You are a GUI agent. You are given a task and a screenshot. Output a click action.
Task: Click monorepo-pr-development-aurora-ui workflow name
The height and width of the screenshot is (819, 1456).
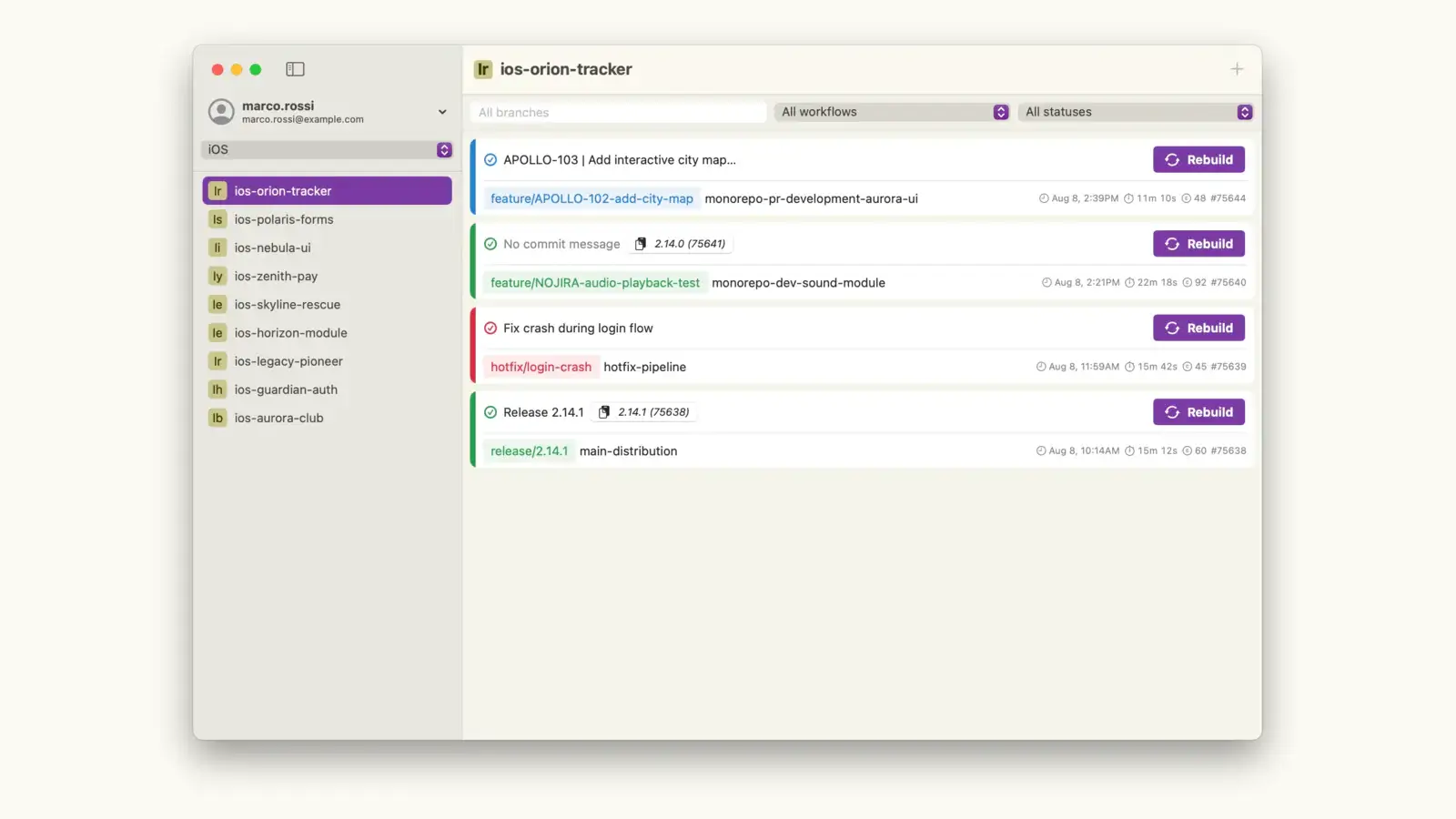(811, 198)
